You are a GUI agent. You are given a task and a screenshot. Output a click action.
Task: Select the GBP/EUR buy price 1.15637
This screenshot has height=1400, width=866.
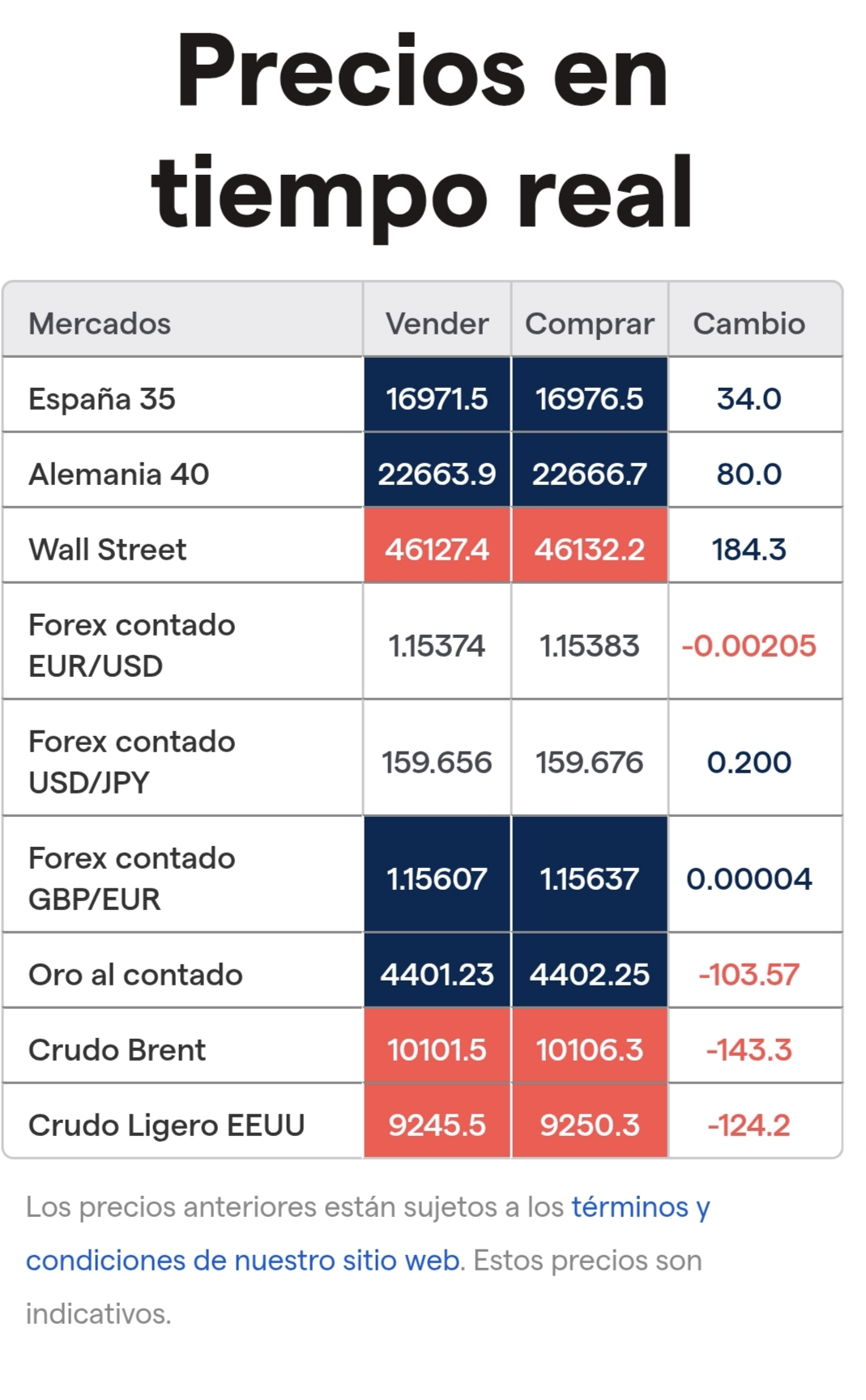click(589, 879)
